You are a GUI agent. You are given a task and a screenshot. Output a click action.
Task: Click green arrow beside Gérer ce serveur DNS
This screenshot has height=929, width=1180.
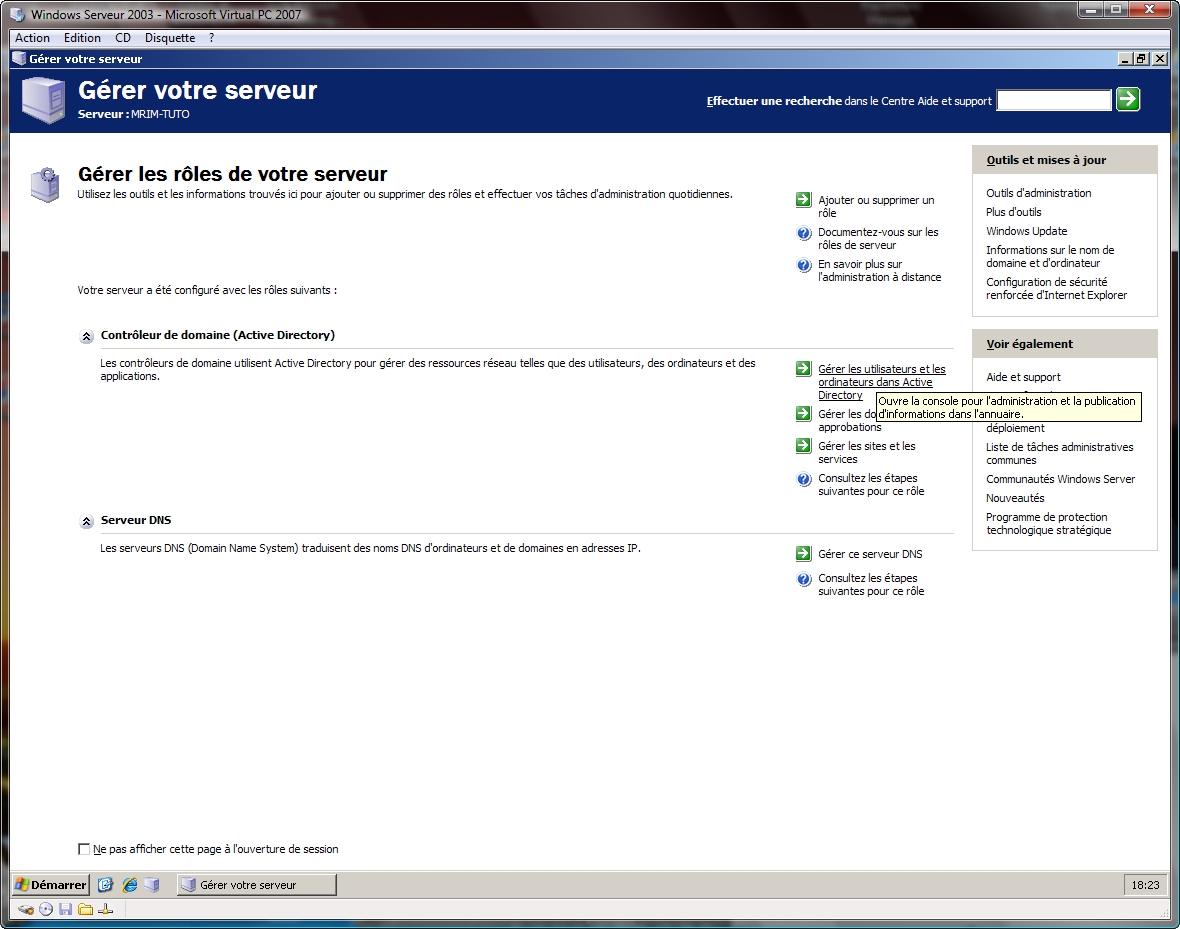point(804,554)
